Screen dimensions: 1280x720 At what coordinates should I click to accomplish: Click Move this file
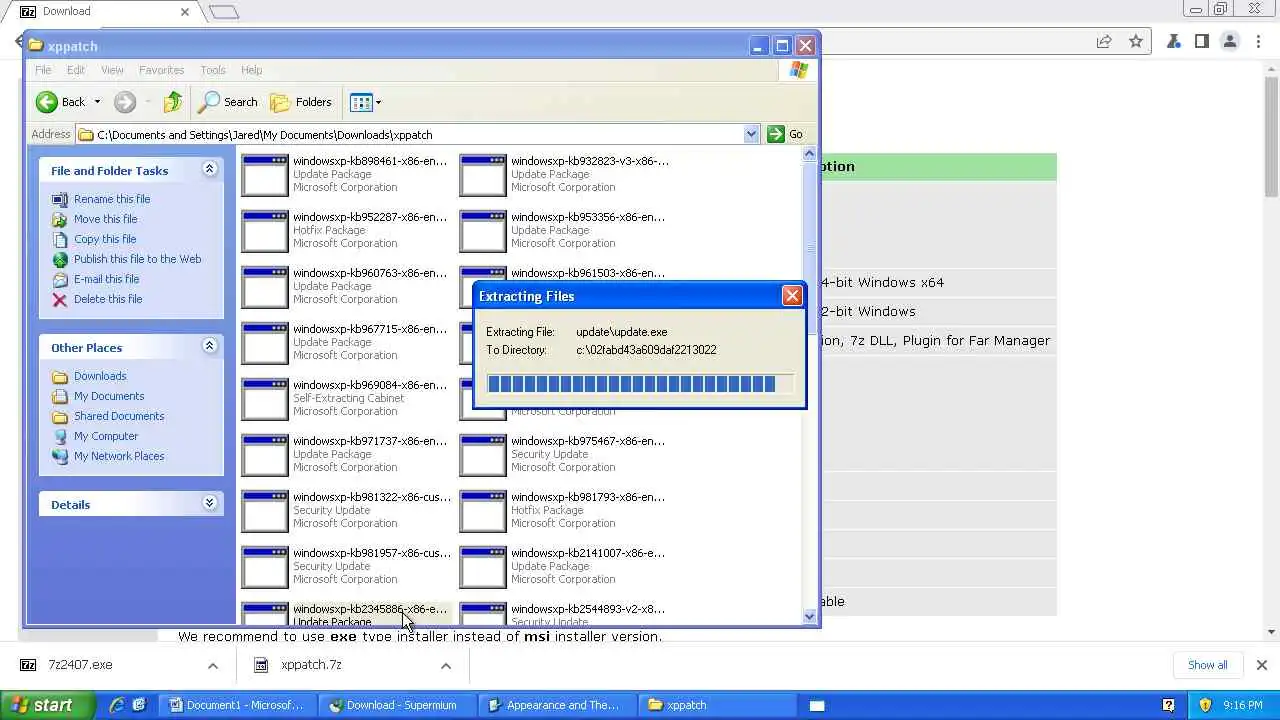pos(105,219)
